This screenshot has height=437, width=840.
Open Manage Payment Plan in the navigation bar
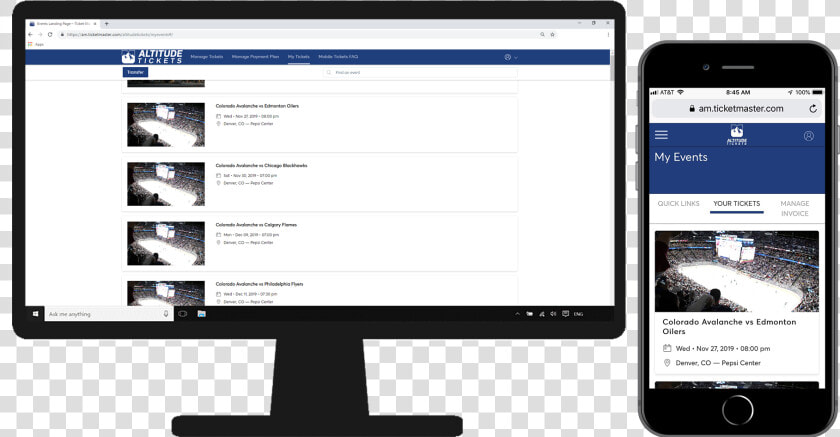(256, 57)
